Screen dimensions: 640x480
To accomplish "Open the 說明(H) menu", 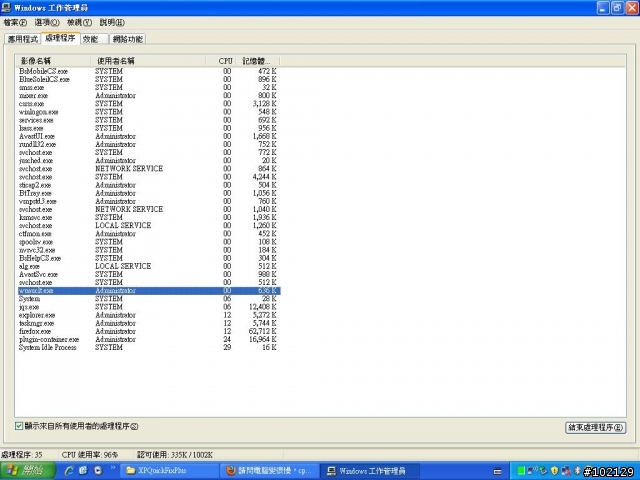I will 112,22.
